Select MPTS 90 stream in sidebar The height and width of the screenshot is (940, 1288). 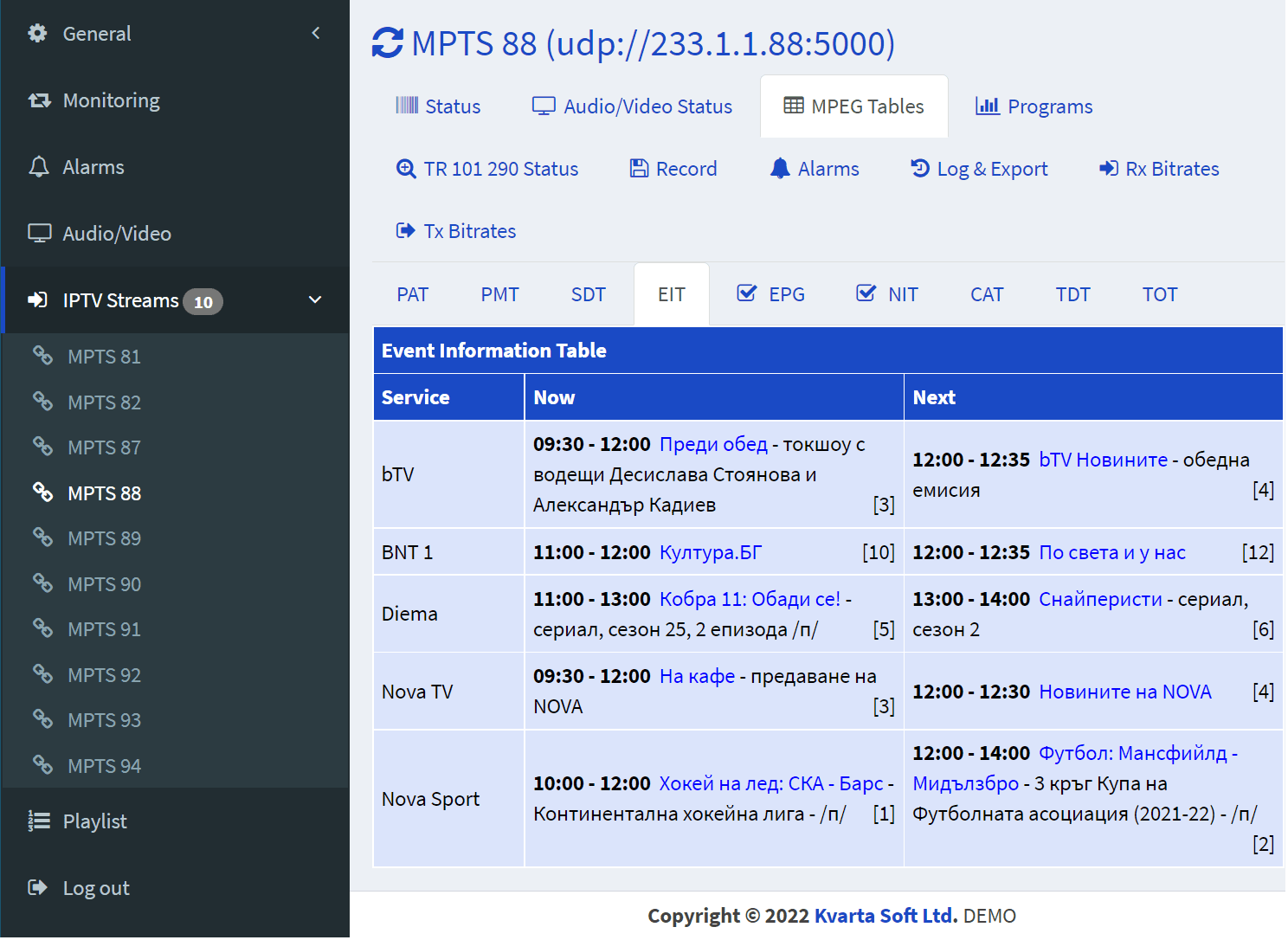click(104, 584)
